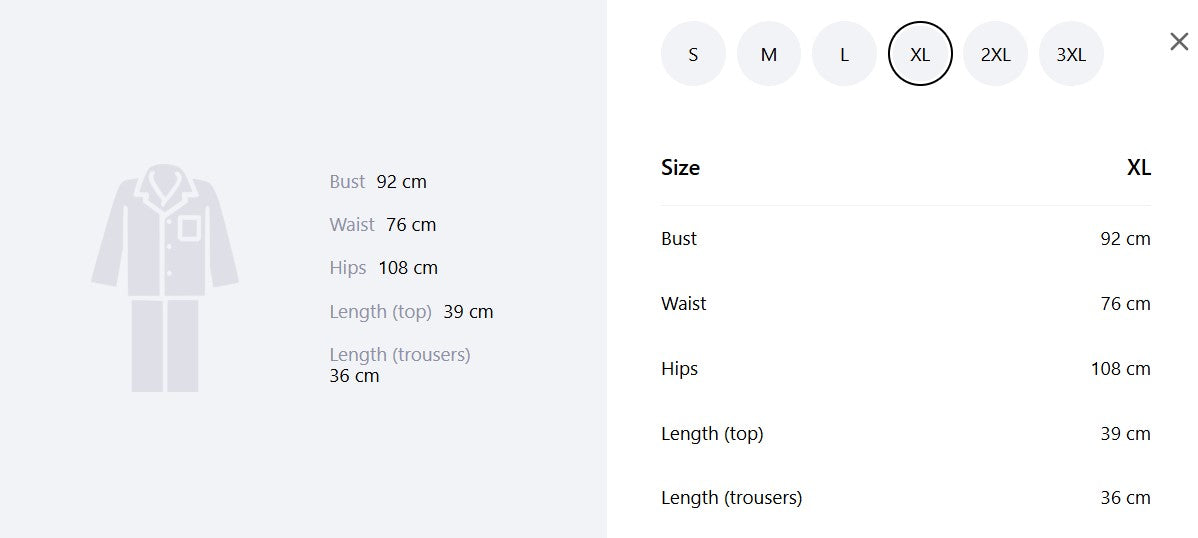
Task: Select the XL size option
Action: point(920,53)
